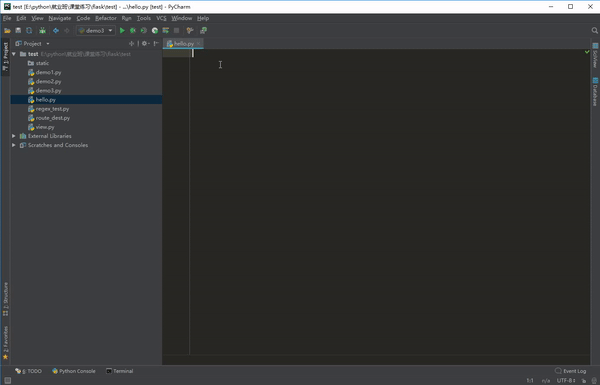Screen dimensions: 600x385
Task: Open the Tools menu
Action: click(143, 18)
